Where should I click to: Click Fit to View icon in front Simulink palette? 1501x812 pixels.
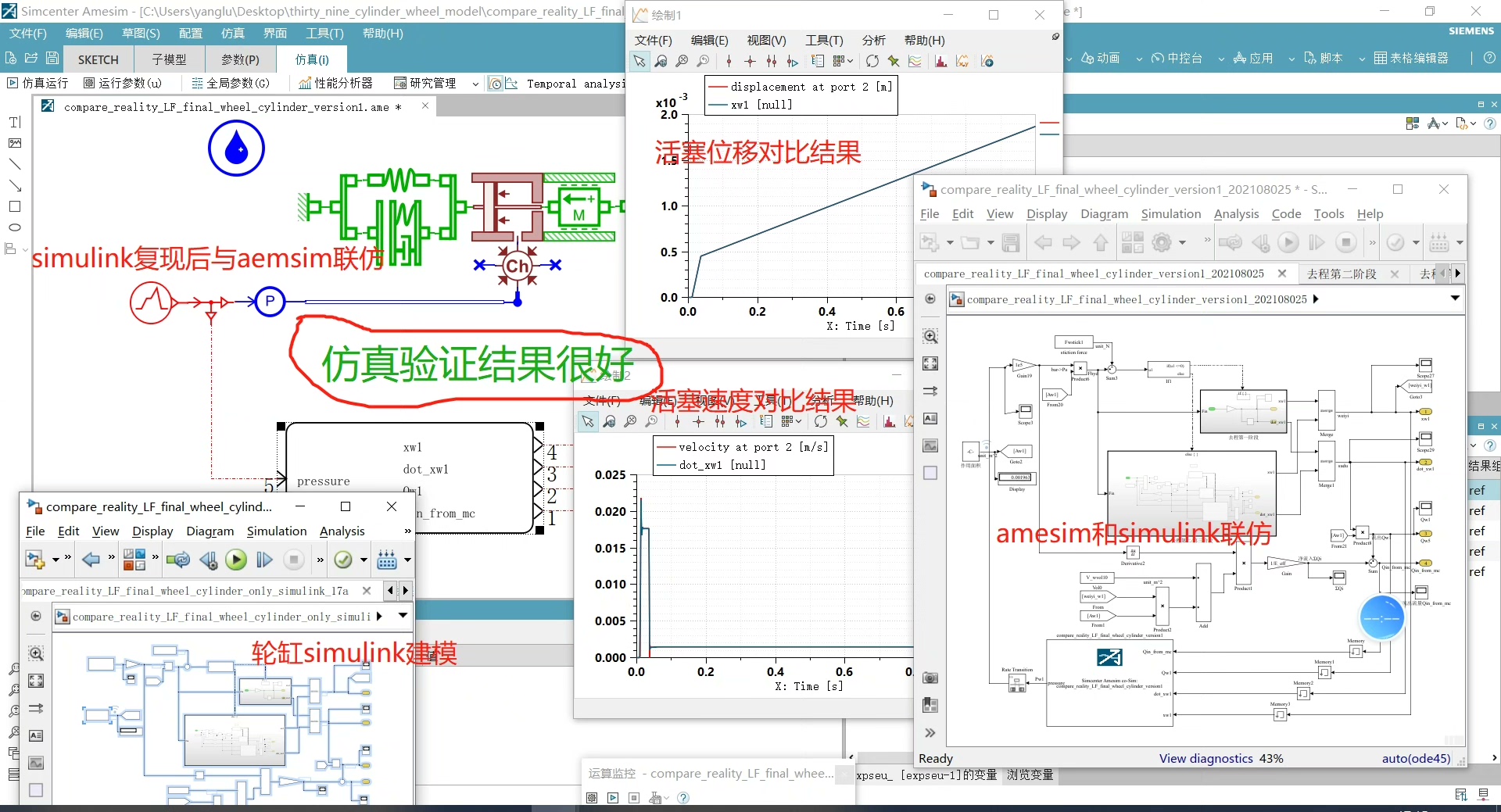pyautogui.click(x=36, y=681)
